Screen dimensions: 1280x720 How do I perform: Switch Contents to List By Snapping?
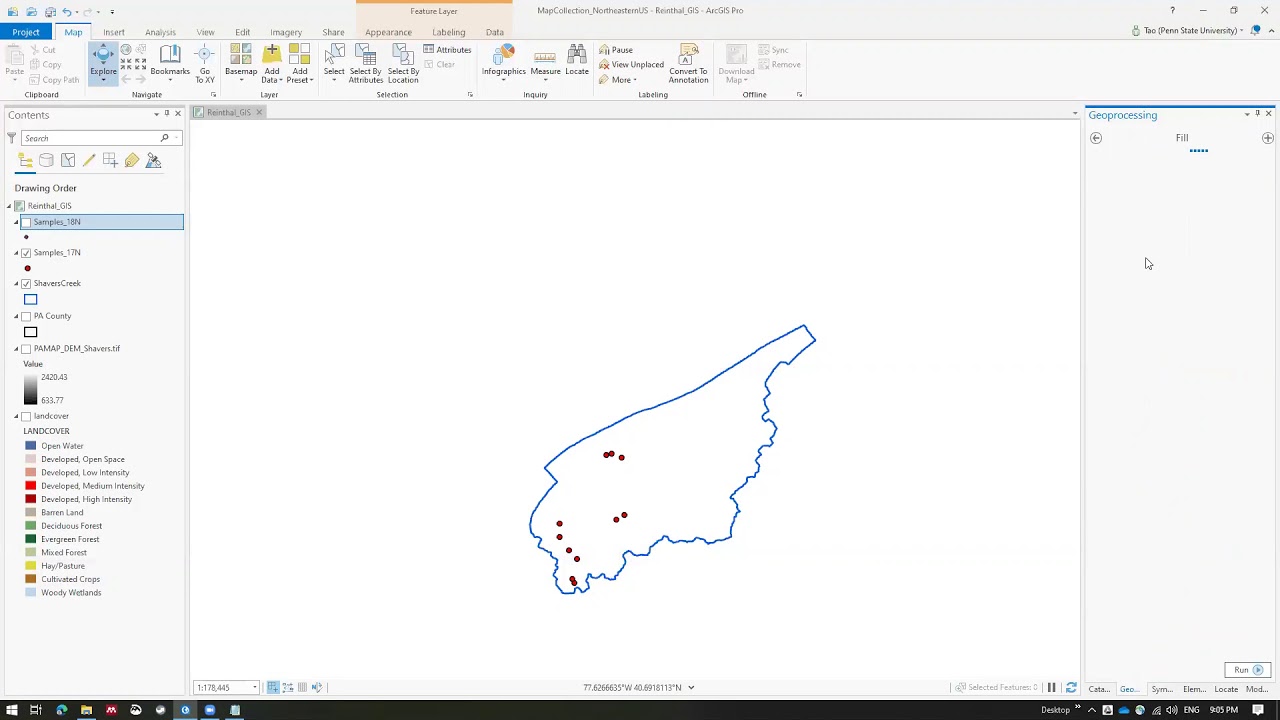pos(110,160)
